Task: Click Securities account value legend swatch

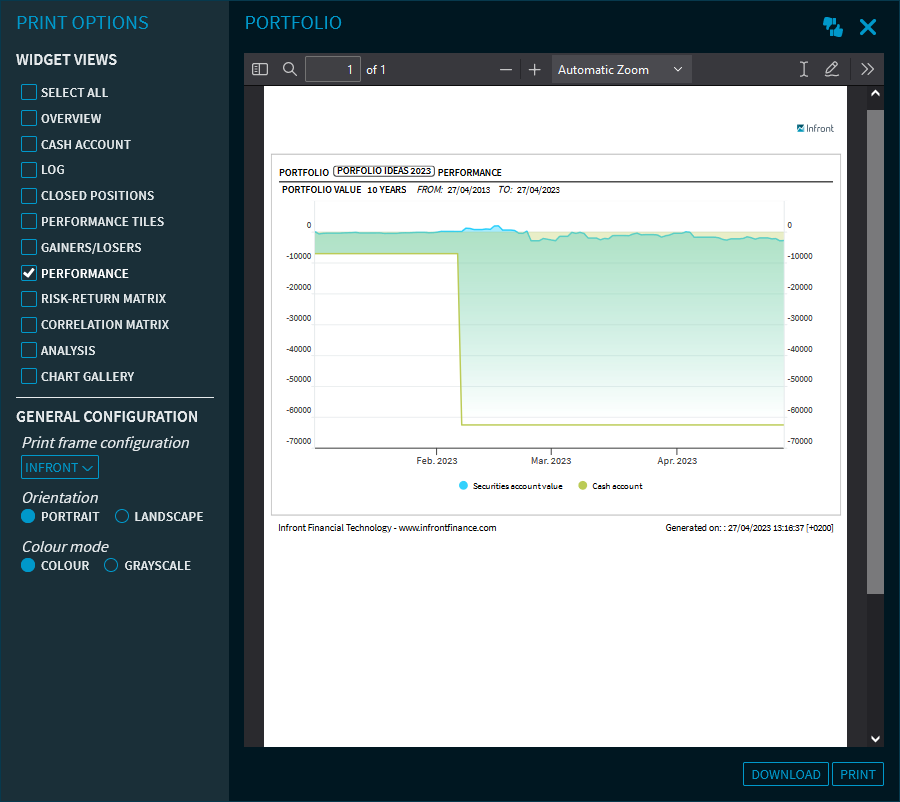Action: (464, 486)
